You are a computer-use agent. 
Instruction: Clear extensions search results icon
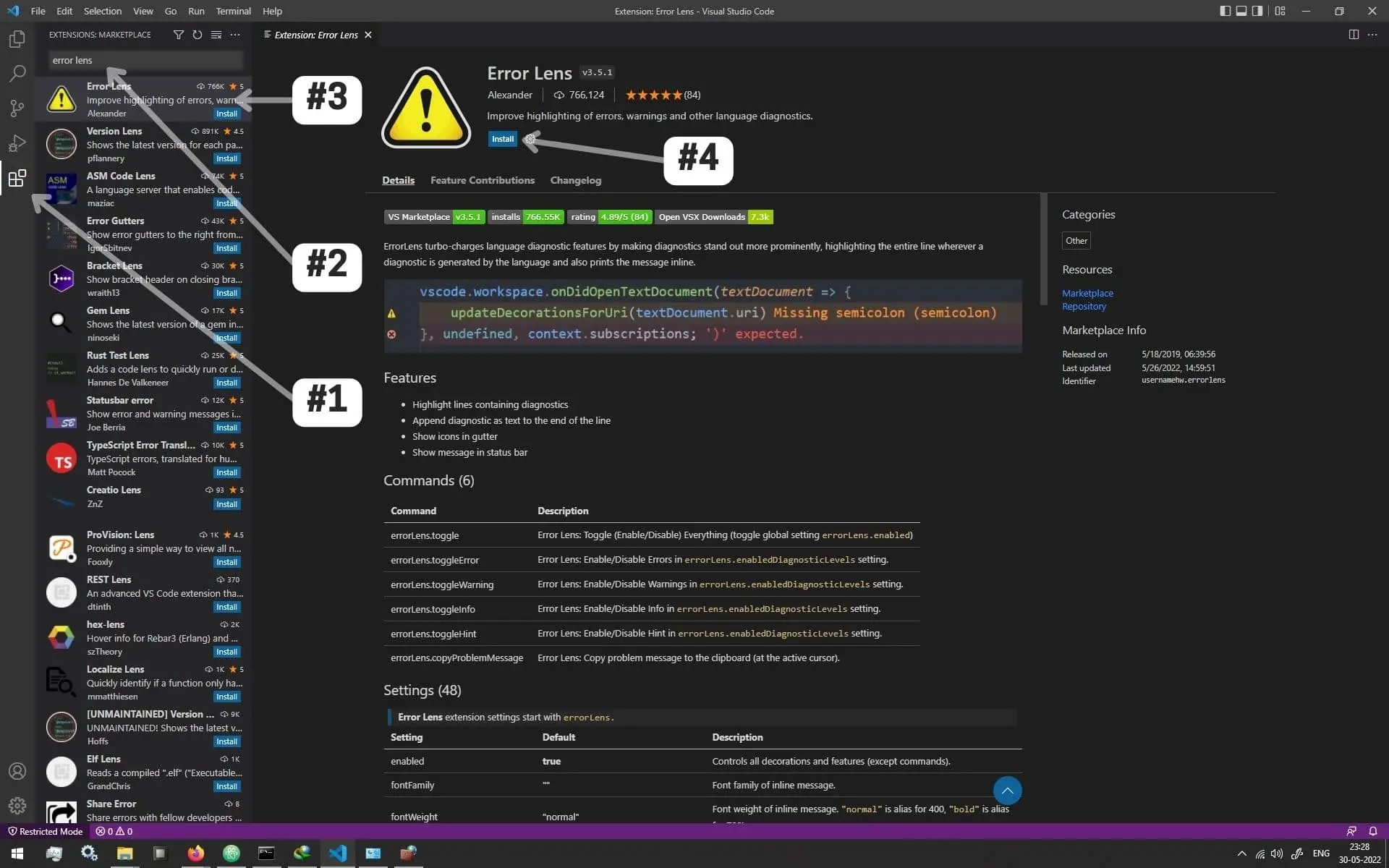tap(216, 35)
